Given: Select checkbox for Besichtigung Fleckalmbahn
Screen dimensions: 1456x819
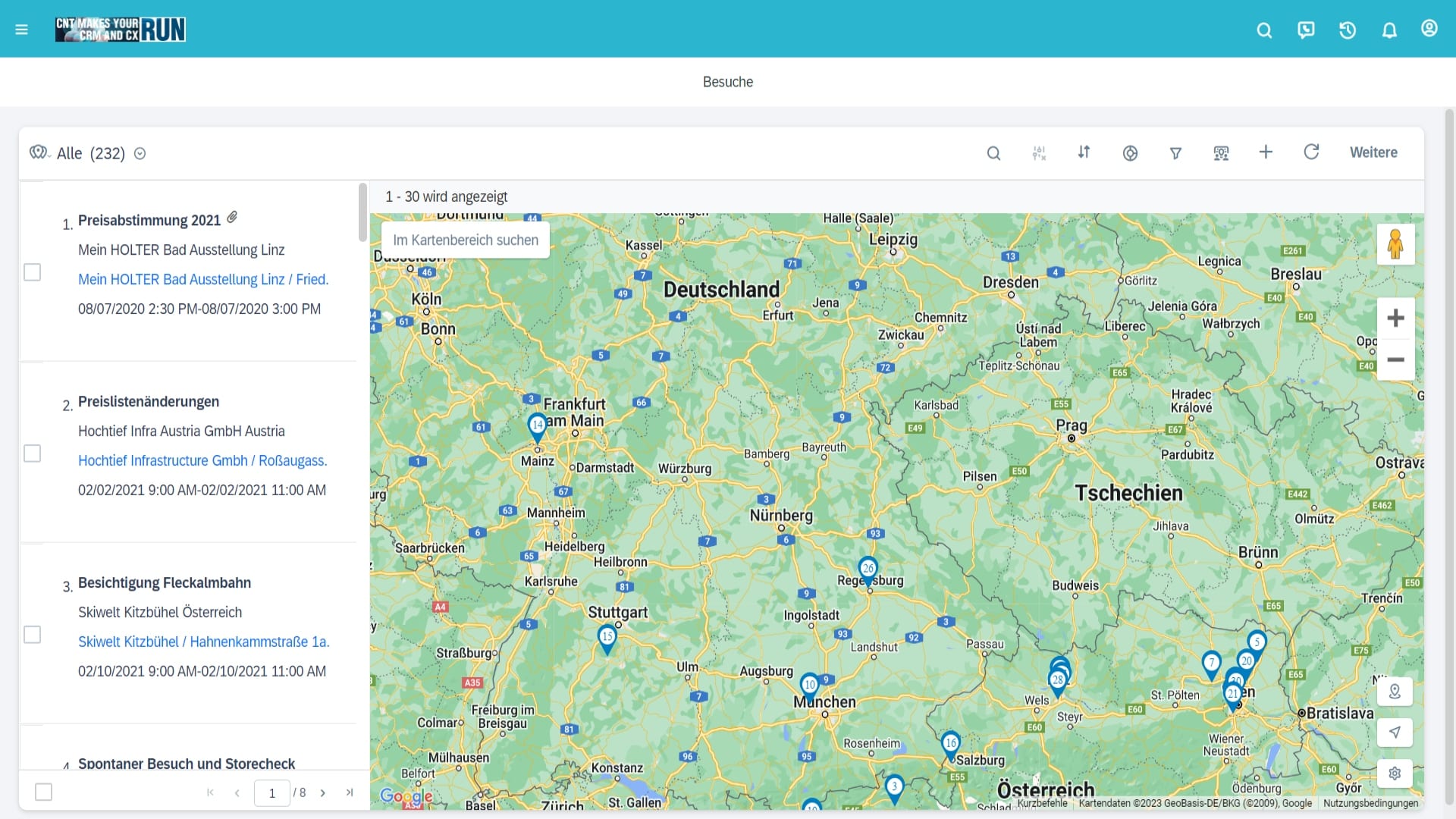Looking at the screenshot, I should coord(32,635).
